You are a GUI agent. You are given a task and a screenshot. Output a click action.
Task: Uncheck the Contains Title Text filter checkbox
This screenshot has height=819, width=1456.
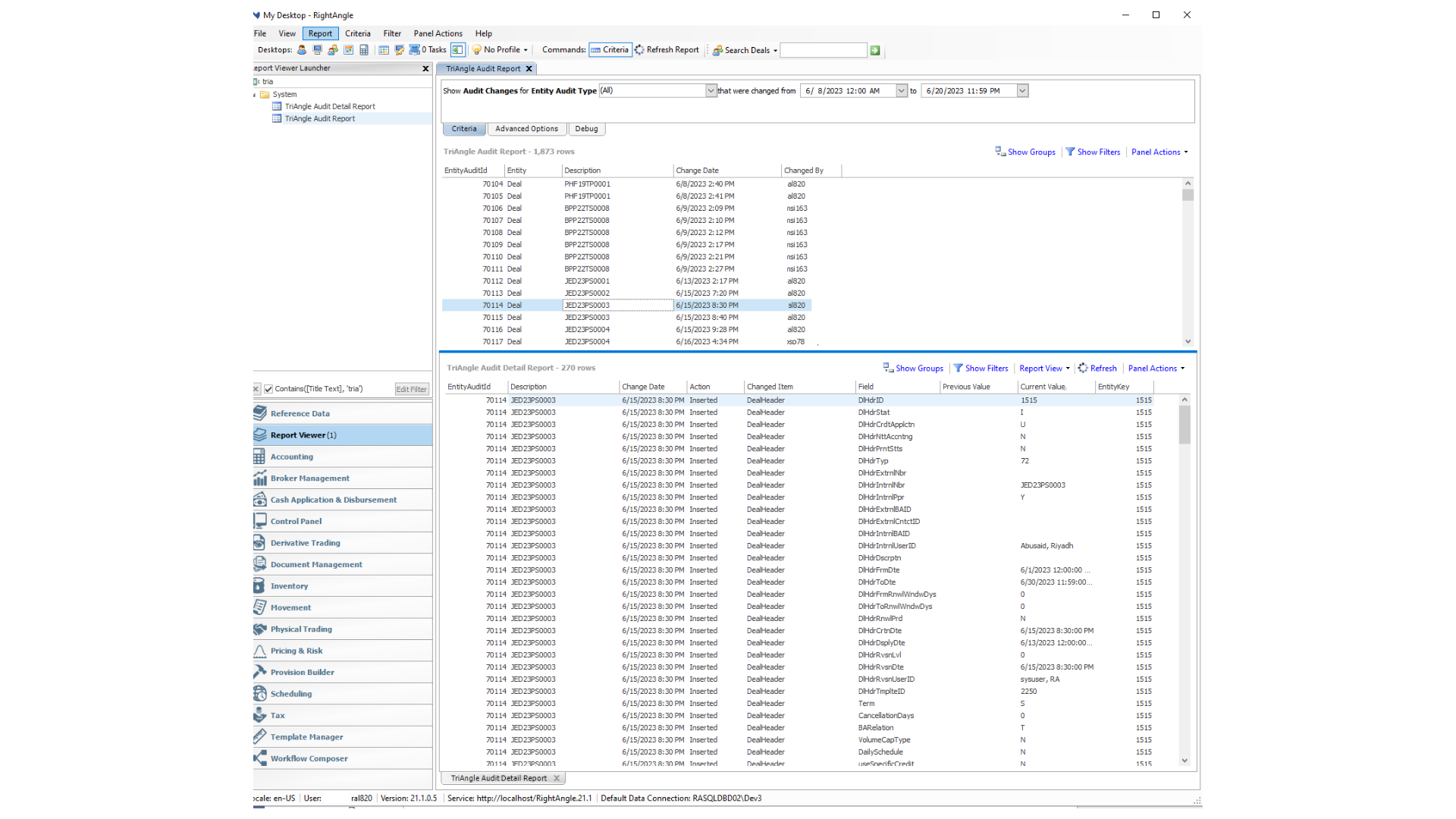[x=268, y=389]
